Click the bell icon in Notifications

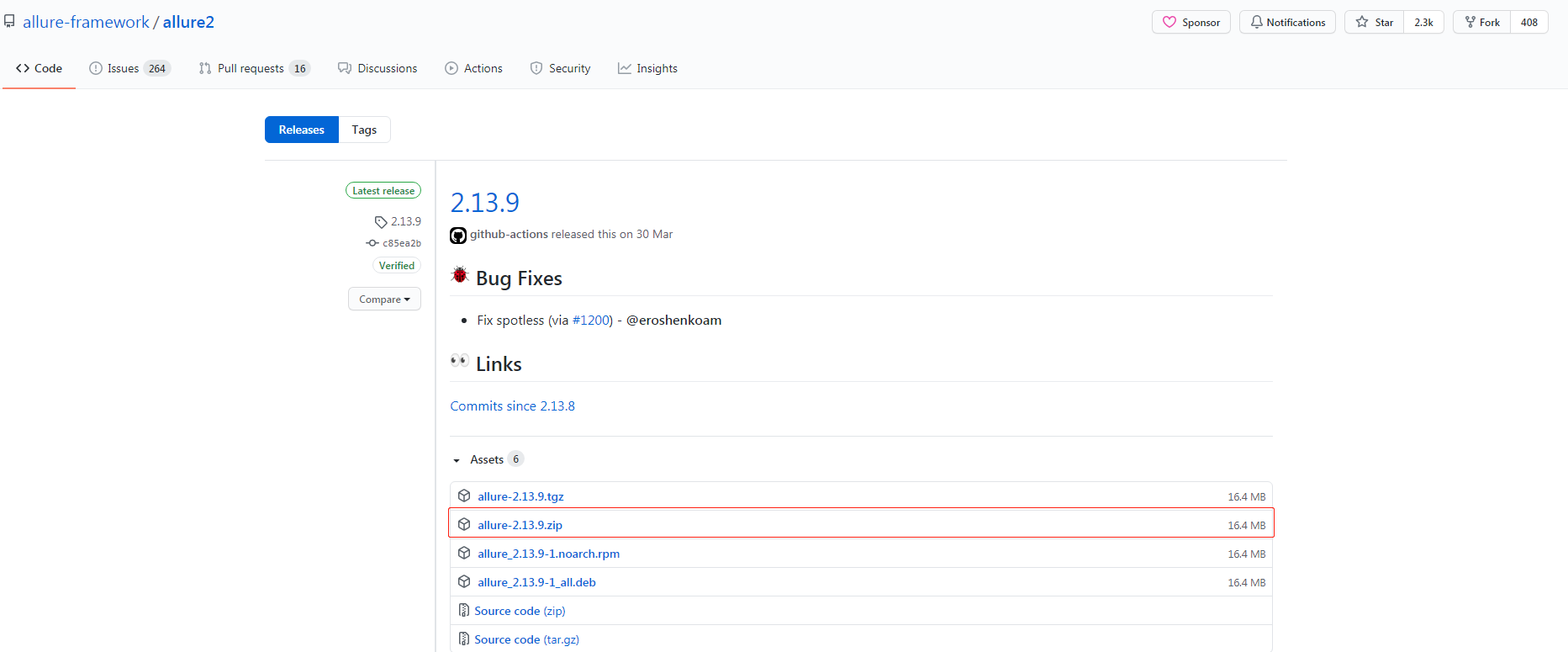coord(1256,22)
